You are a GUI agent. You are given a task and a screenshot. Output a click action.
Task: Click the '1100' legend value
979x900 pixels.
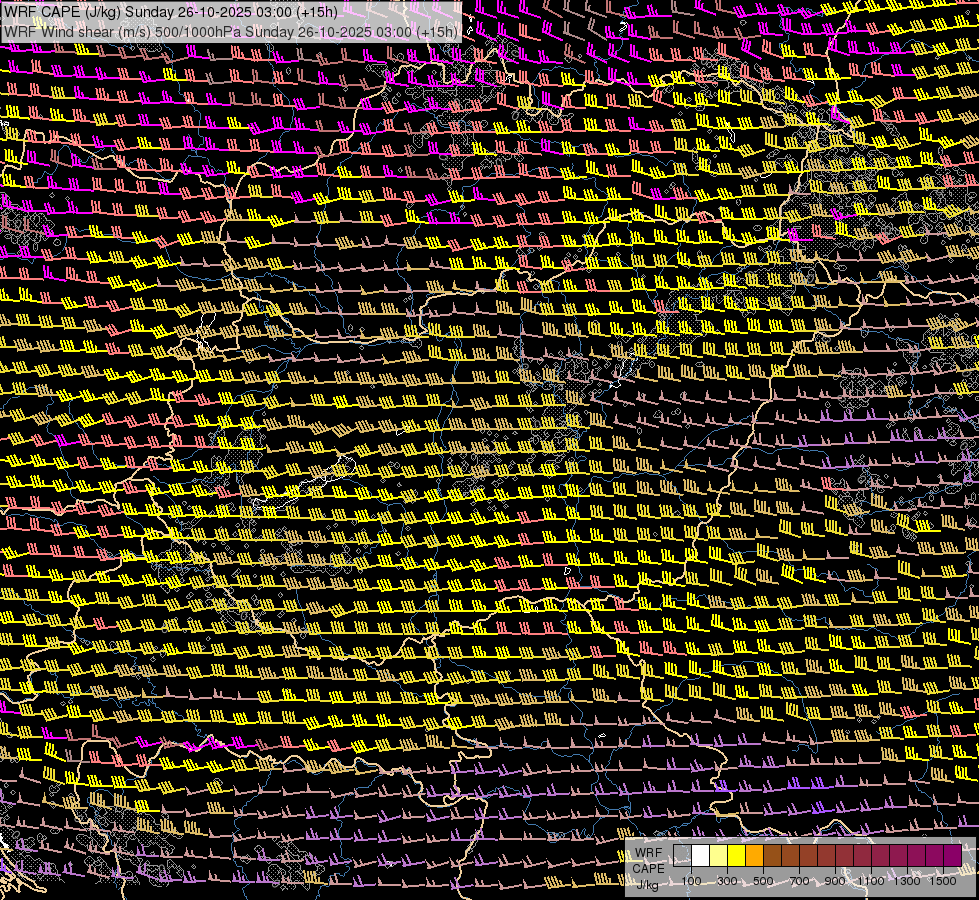click(x=870, y=881)
